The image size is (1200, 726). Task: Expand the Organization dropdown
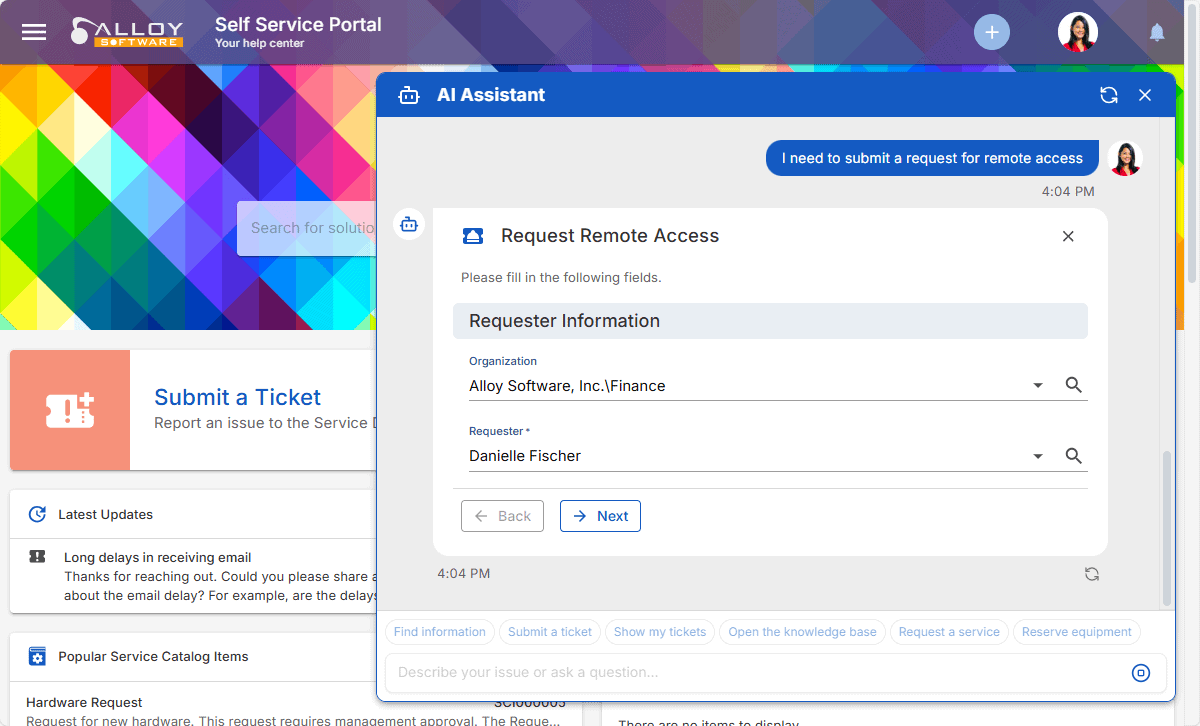1038,386
